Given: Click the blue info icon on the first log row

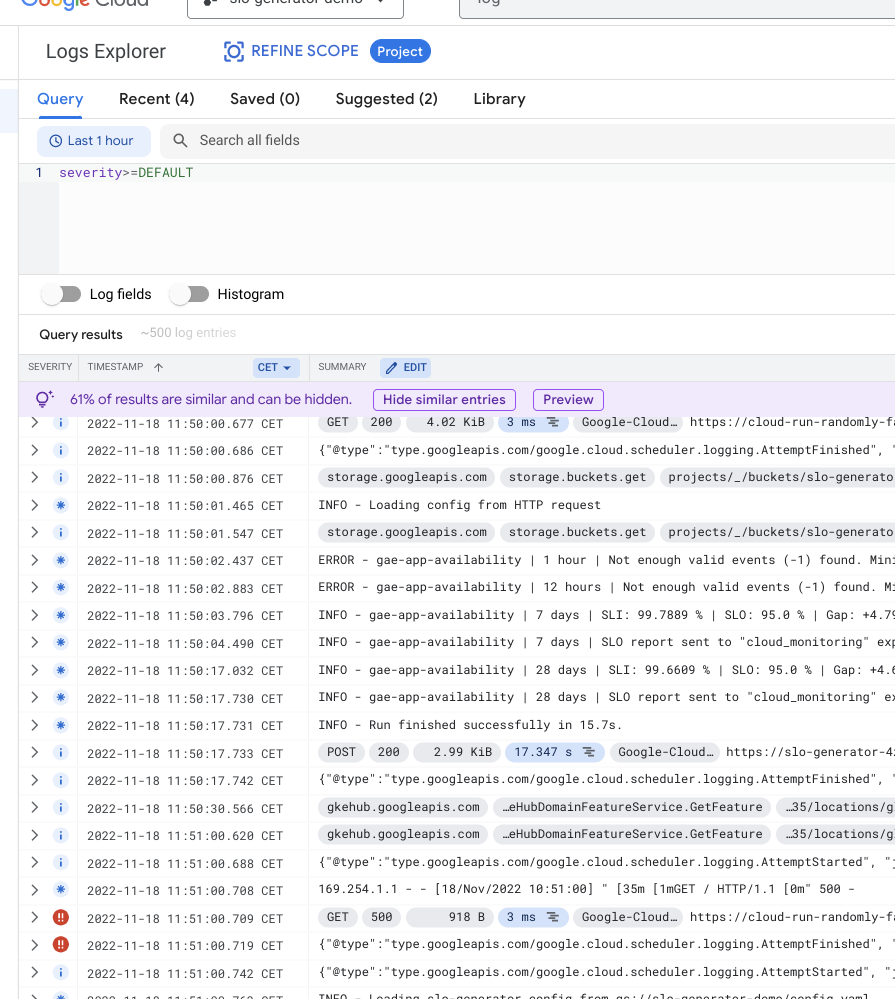Looking at the screenshot, I should point(60,422).
